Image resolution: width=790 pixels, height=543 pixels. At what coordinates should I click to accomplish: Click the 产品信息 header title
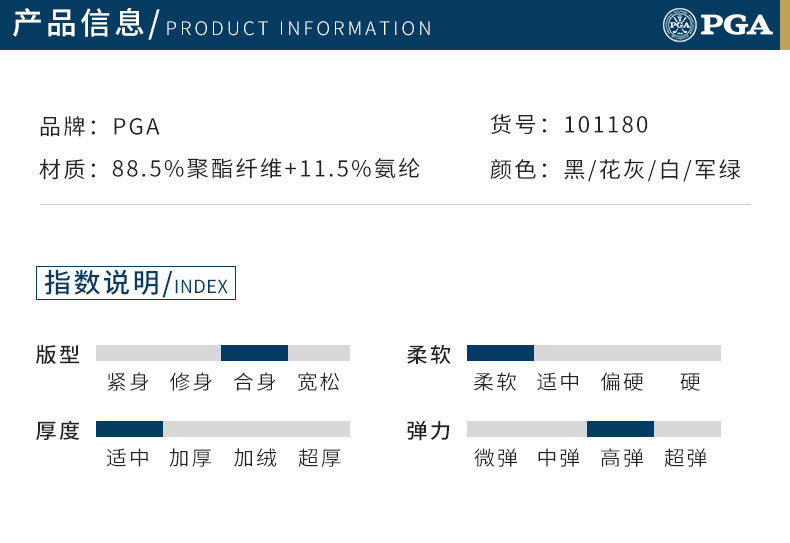point(80,24)
